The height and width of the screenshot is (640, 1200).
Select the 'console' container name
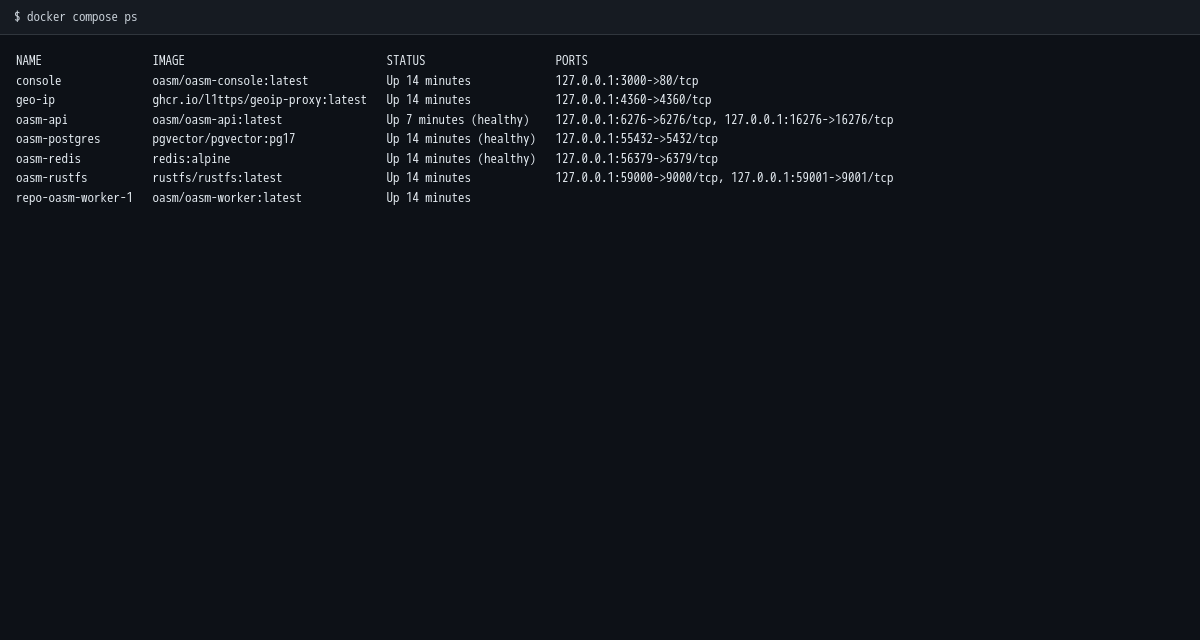39,81
